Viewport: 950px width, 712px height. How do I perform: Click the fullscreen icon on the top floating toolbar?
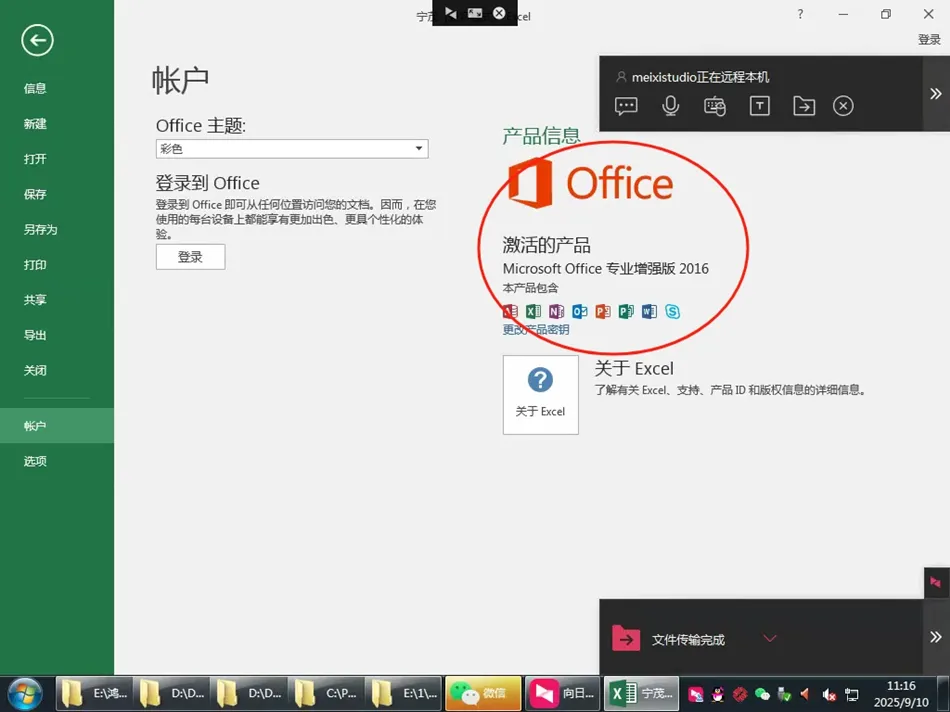(475, 13)
